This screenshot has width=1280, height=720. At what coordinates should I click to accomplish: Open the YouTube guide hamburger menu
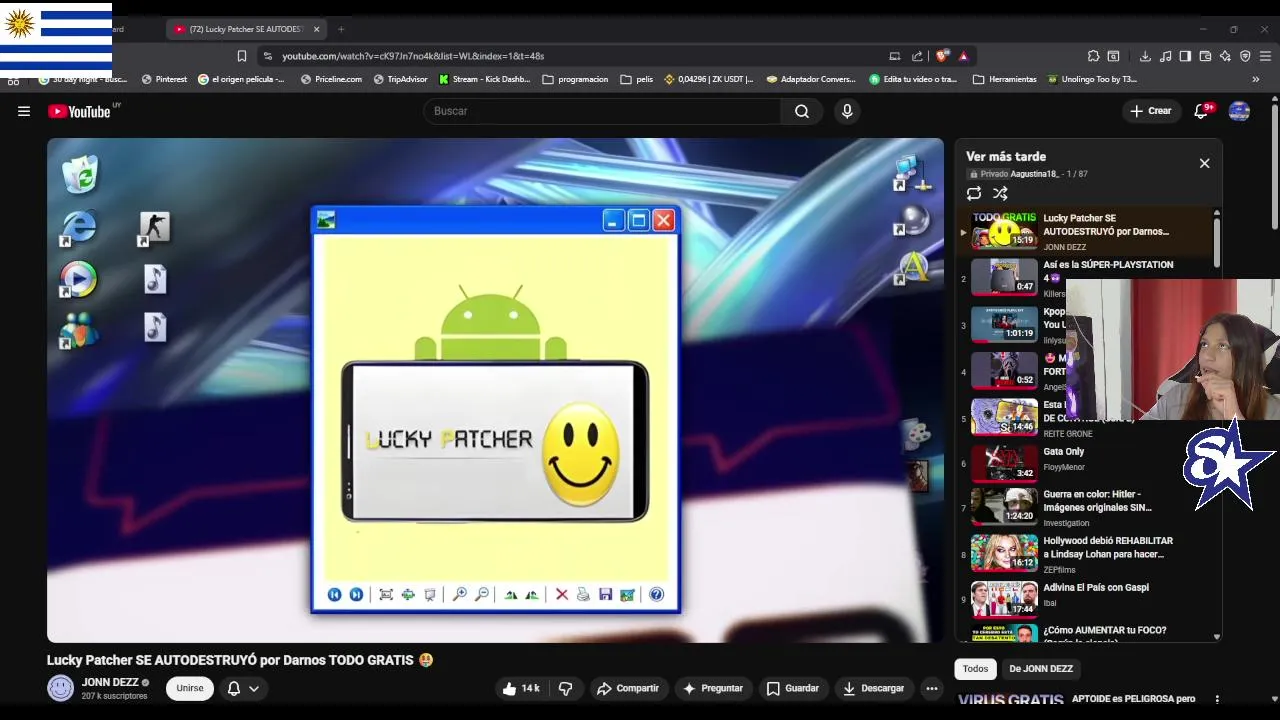24,111
